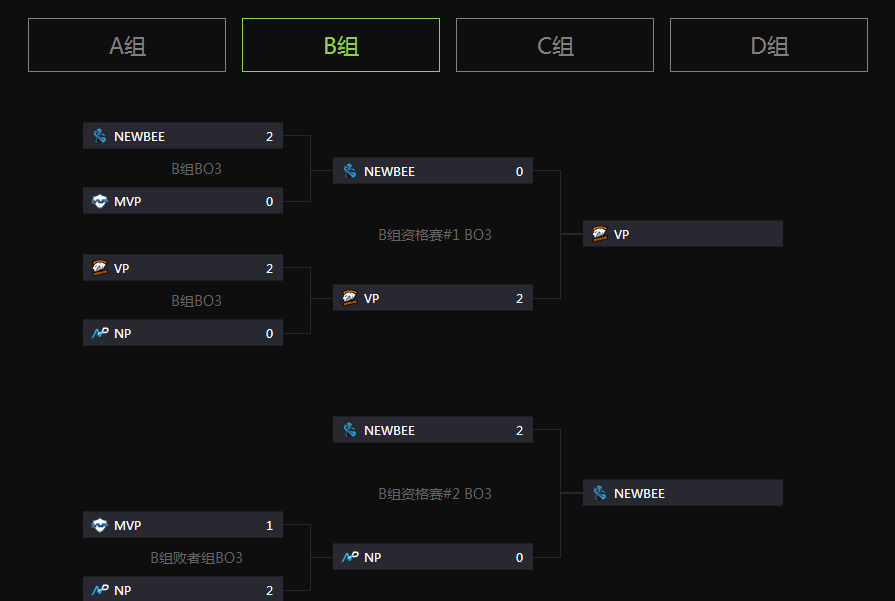Select the MVP row with score 1
Viewport: 895px width, 601px height.
tap(183, 525)
